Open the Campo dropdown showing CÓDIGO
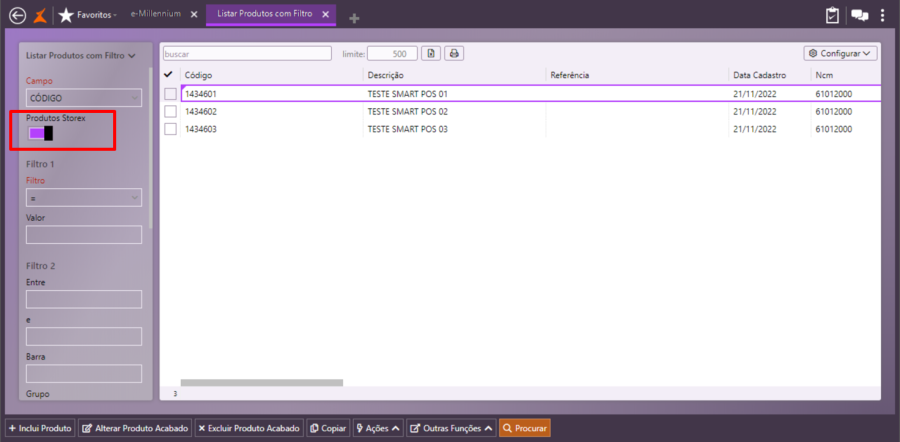This screenshot has width=900, height=442. pyautogui.click(x=84, y=98)
